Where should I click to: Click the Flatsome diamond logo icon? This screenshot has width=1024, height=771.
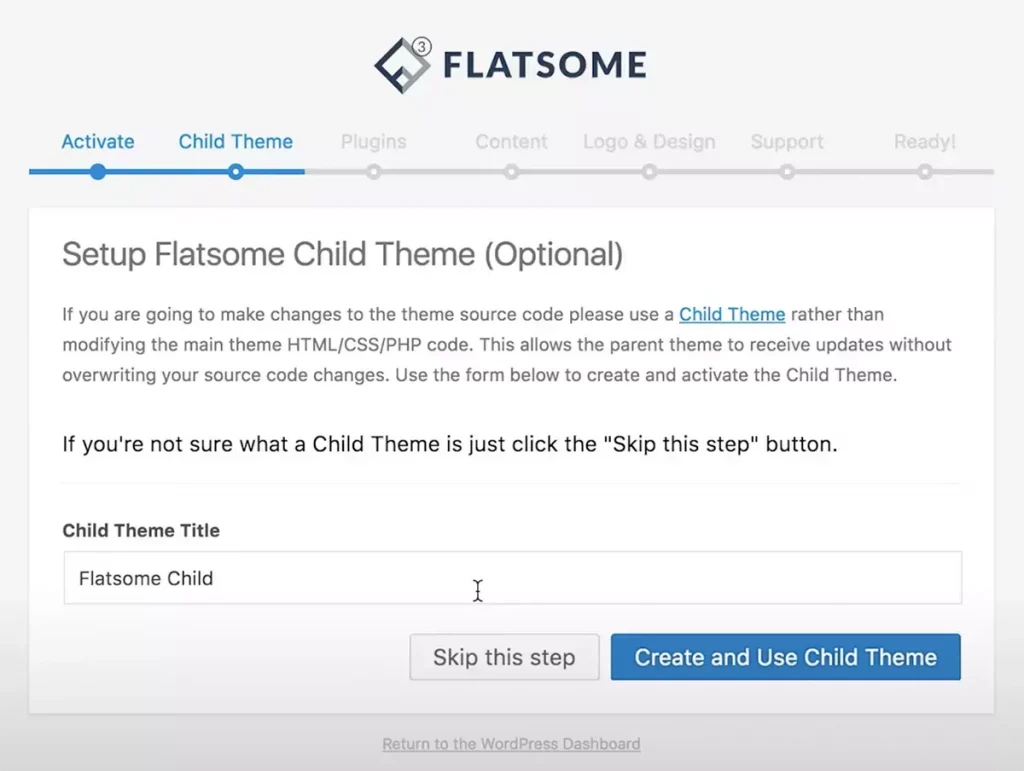pyautogui.click(x=403, y=65)
